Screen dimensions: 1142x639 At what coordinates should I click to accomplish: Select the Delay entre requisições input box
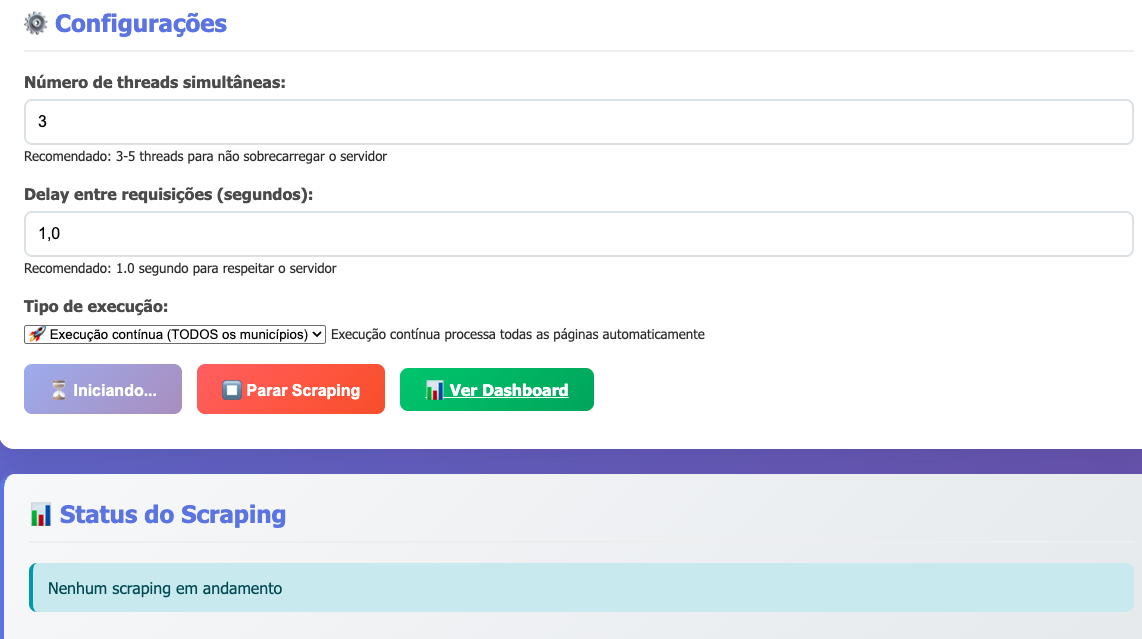(x=578, y=234)
